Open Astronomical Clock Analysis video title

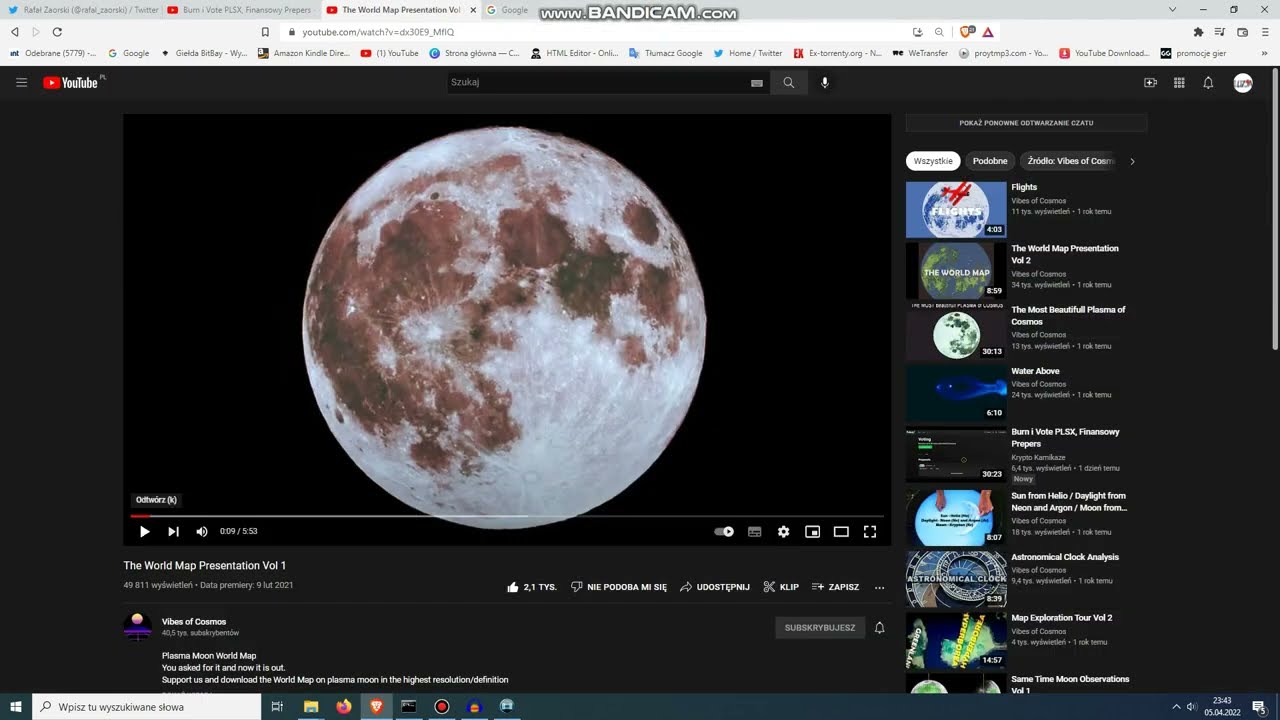[x=1065, y=557]
